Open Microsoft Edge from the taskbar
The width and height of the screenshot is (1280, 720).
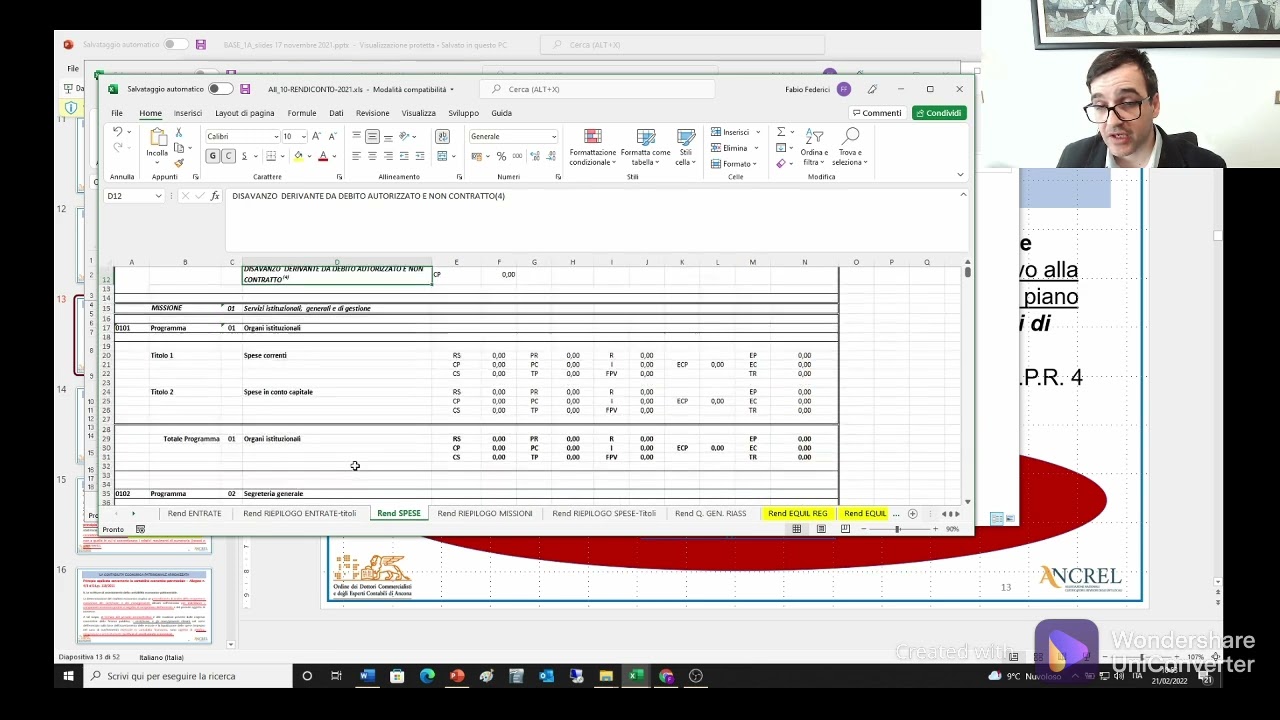pos(427,676)
